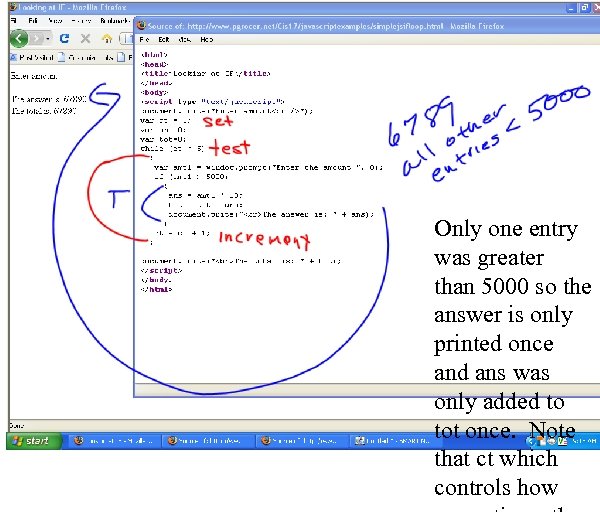Open the Bookmarks menu in the main Firefox window
The height and width of the screenshot is (512, 600).
pyautogui.click(x=115, y=21)
